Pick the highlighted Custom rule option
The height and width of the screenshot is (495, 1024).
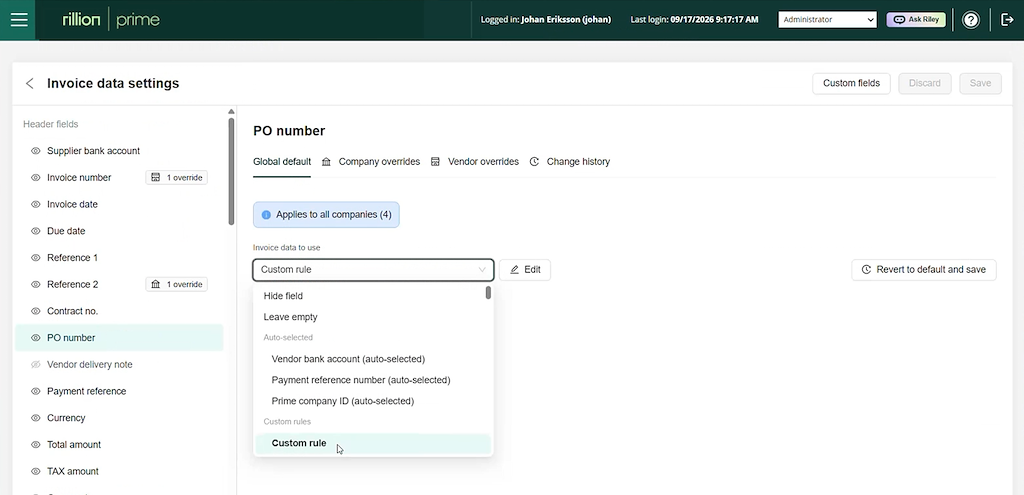pos(373,443)
